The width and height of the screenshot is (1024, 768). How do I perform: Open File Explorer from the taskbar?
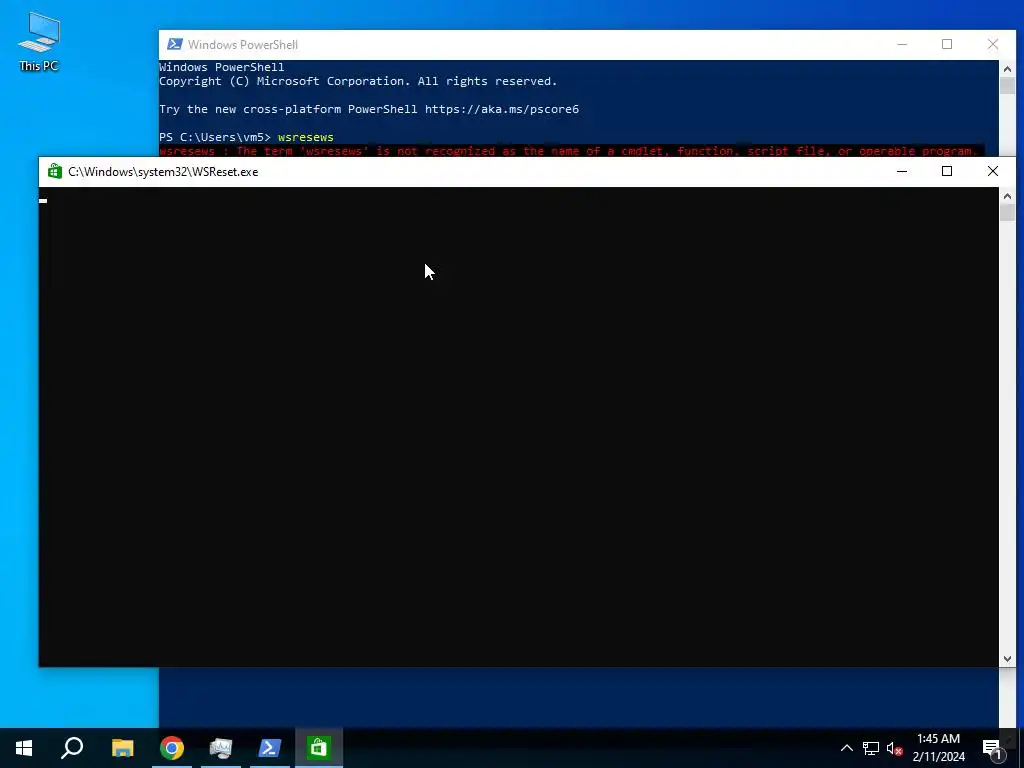click(x=122, y=748)
